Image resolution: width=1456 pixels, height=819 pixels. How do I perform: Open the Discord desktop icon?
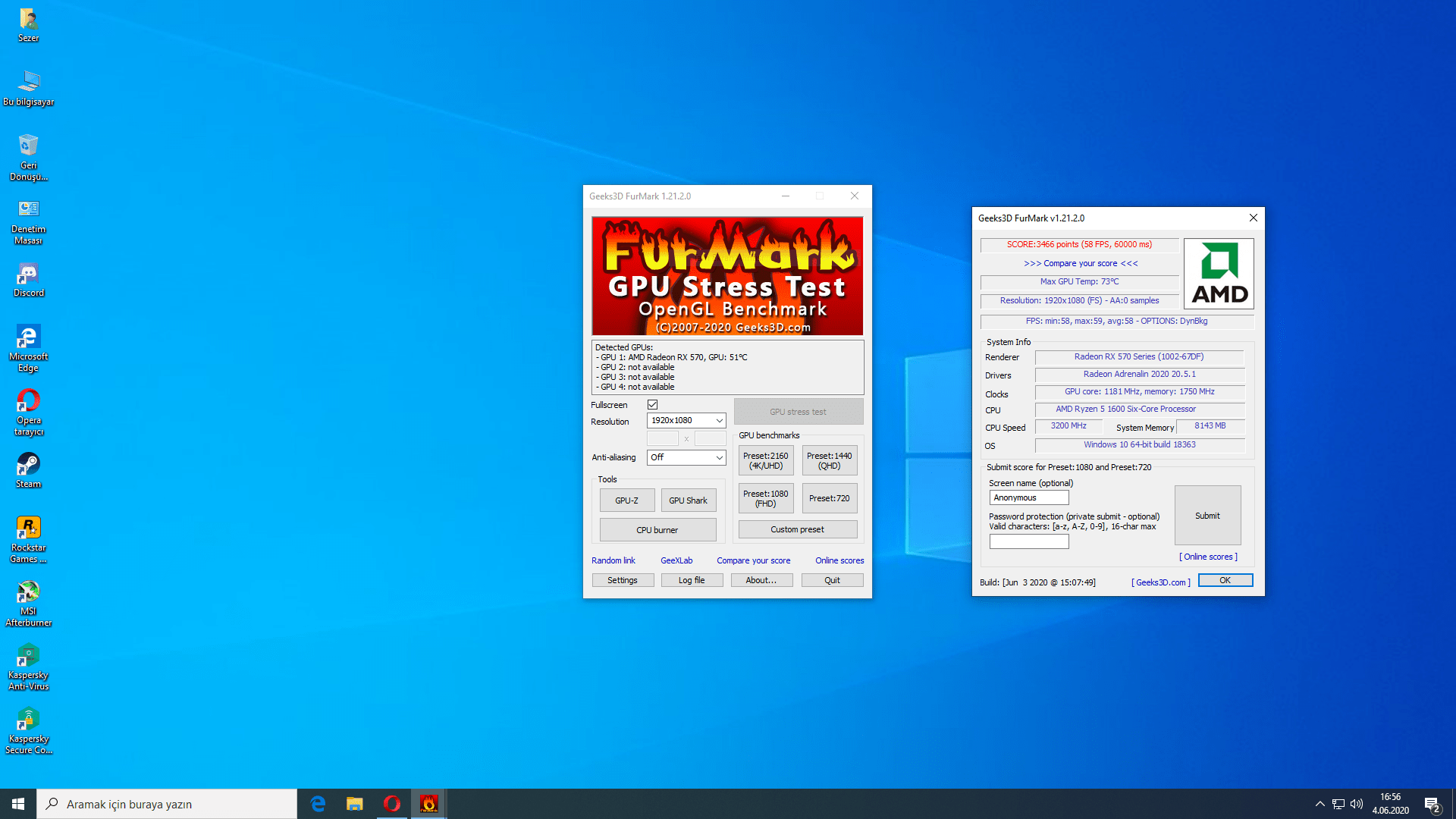click(29, 273)
